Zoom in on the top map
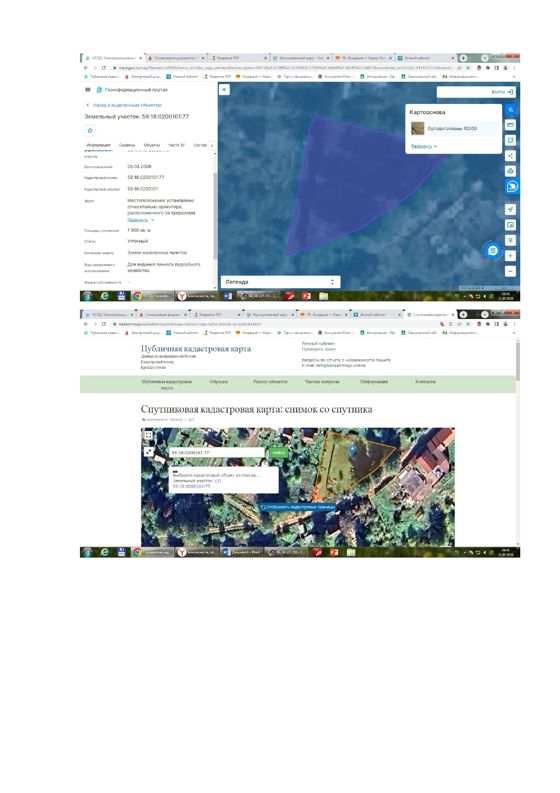 510,256
